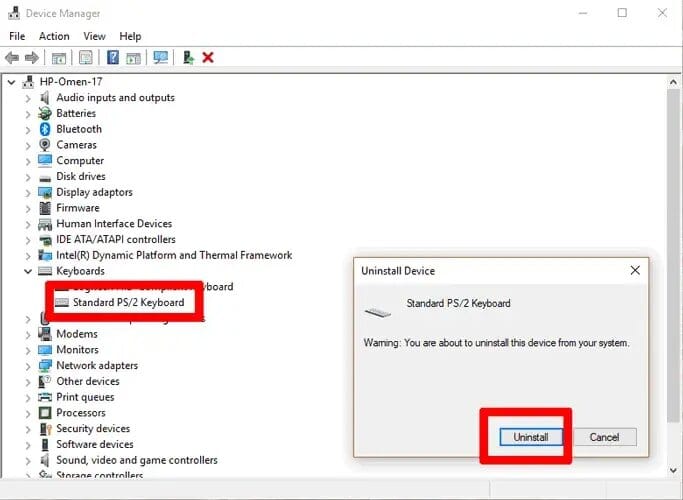Click the Bluetooth category icon

point(45,129)
